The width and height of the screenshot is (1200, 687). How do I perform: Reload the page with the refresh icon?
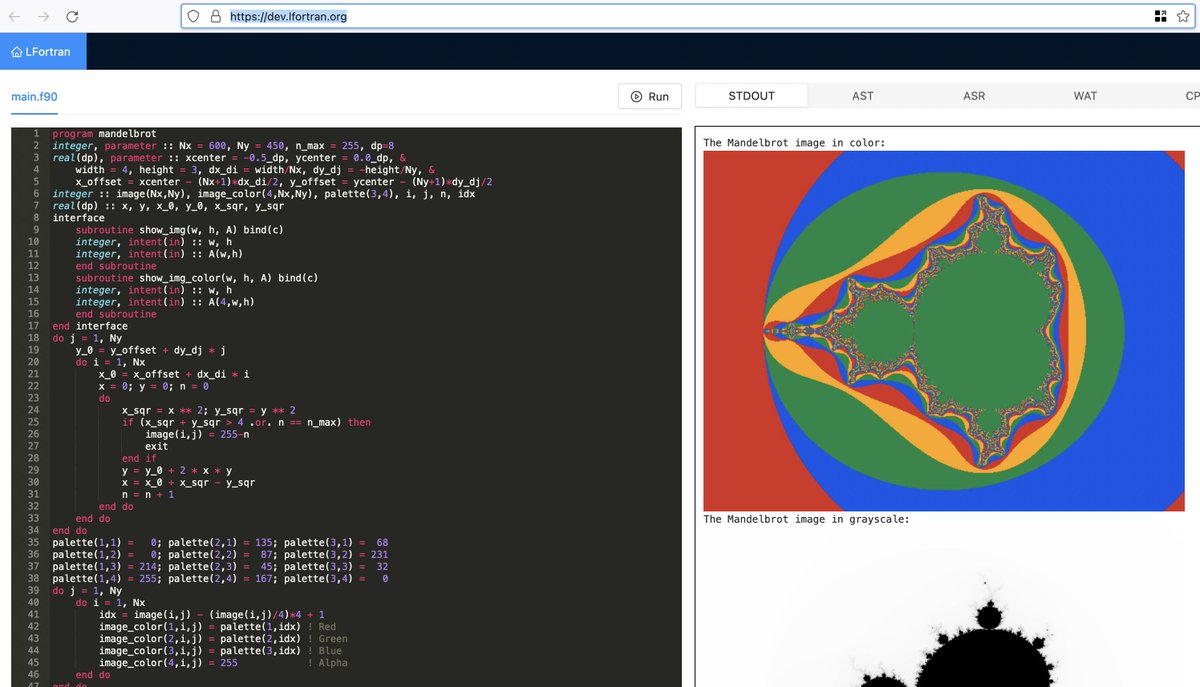tap(72, 17)
